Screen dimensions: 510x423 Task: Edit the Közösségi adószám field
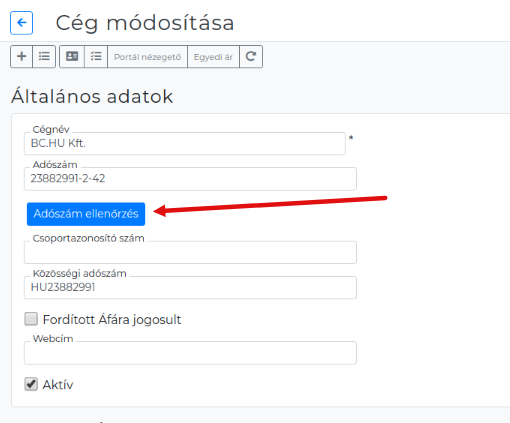coord(190,287)
